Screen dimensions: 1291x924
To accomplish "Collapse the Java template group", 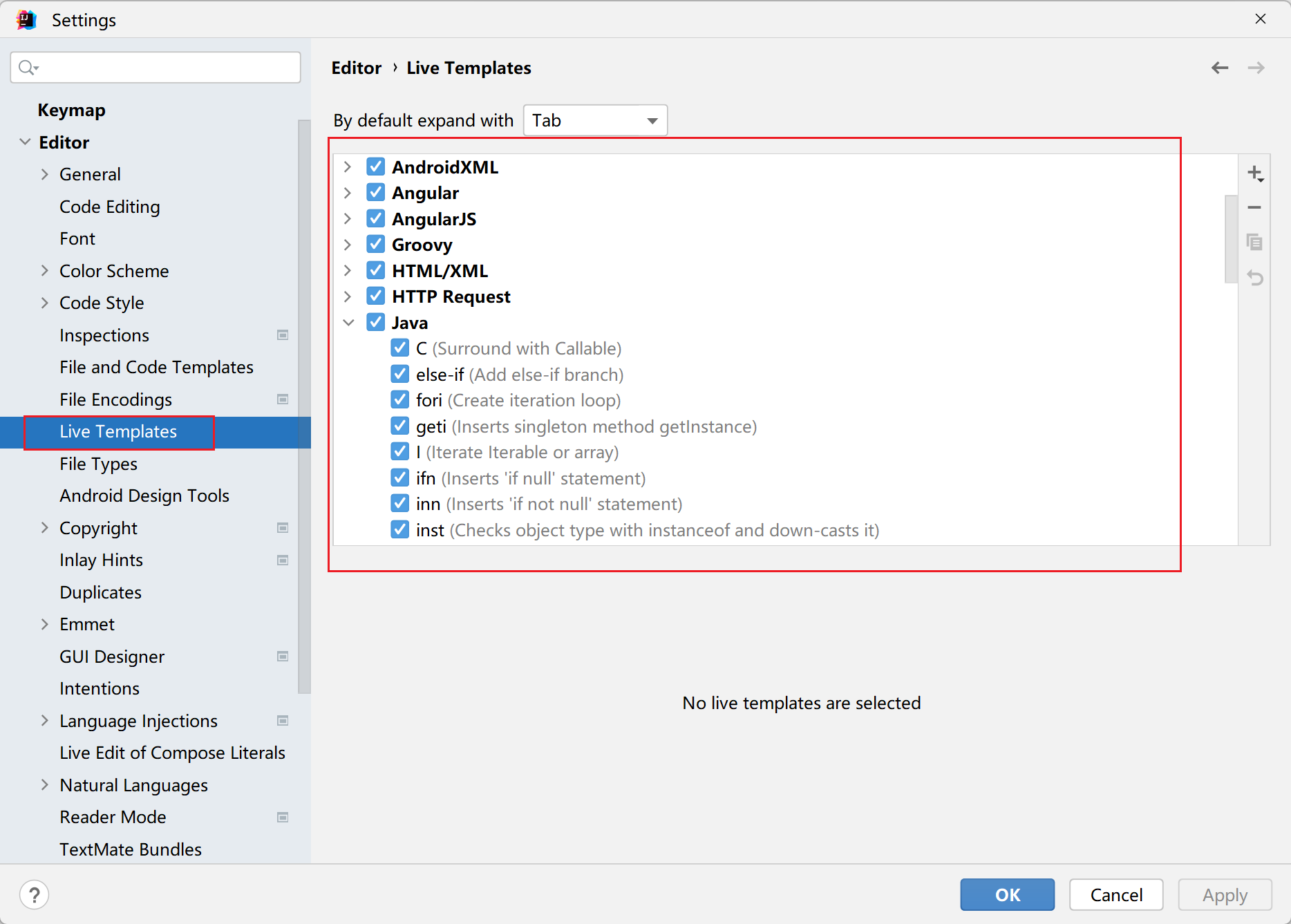I will (x=348, y=323).
